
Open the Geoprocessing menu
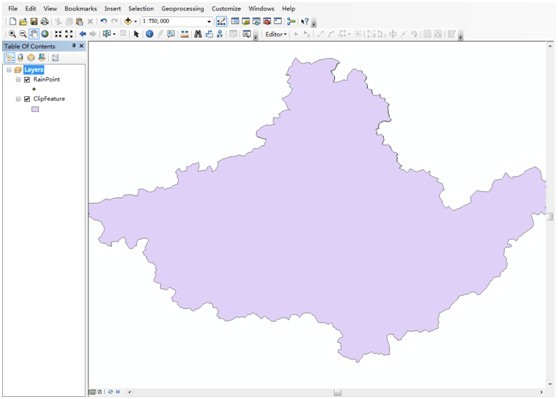[183, 9]
